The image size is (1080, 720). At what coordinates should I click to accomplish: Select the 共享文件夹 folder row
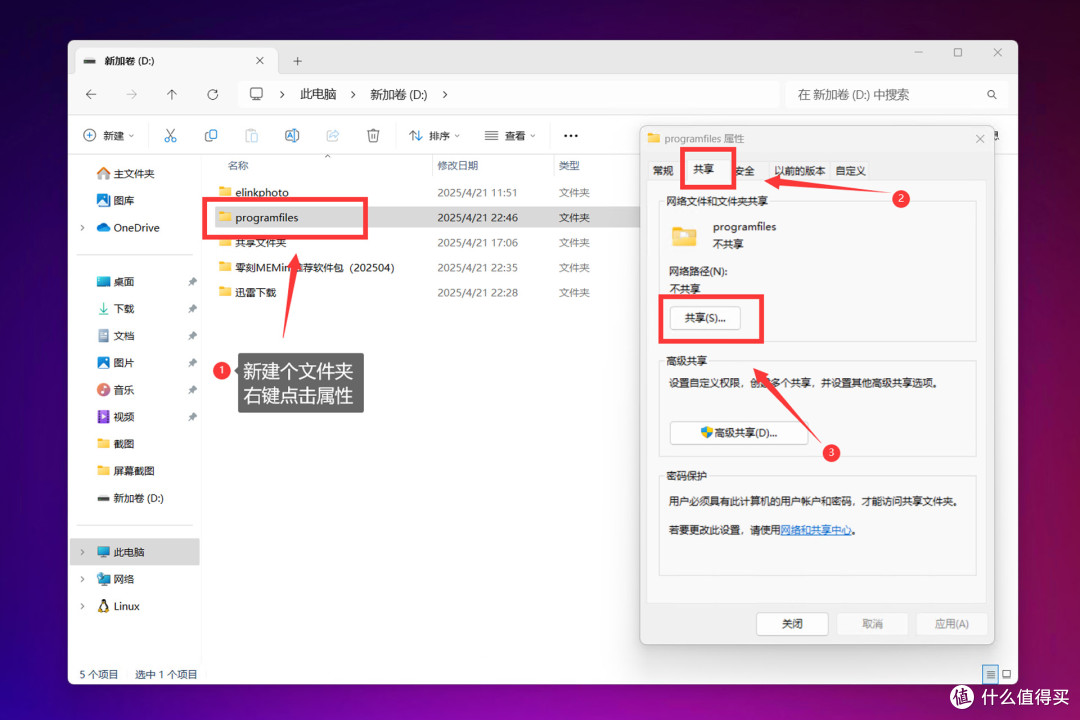coord(427,243)
